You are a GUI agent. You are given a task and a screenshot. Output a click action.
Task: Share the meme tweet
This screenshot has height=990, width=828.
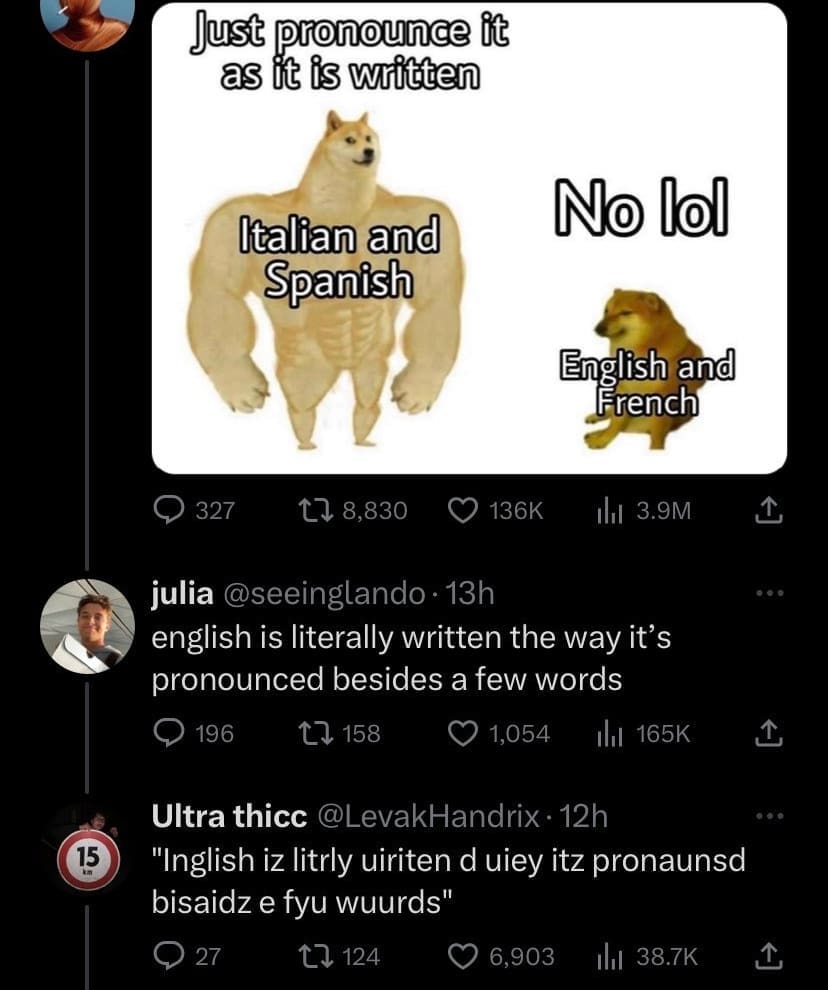point(769,511)
